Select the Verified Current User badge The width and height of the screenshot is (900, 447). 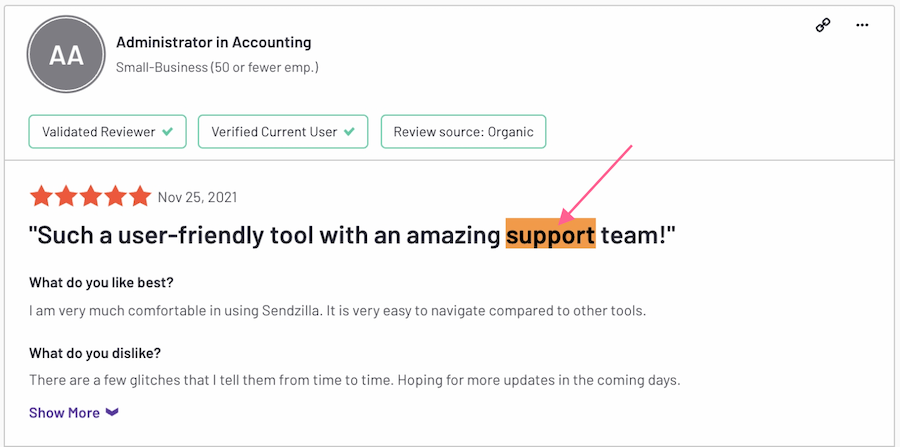pos(283,132)
